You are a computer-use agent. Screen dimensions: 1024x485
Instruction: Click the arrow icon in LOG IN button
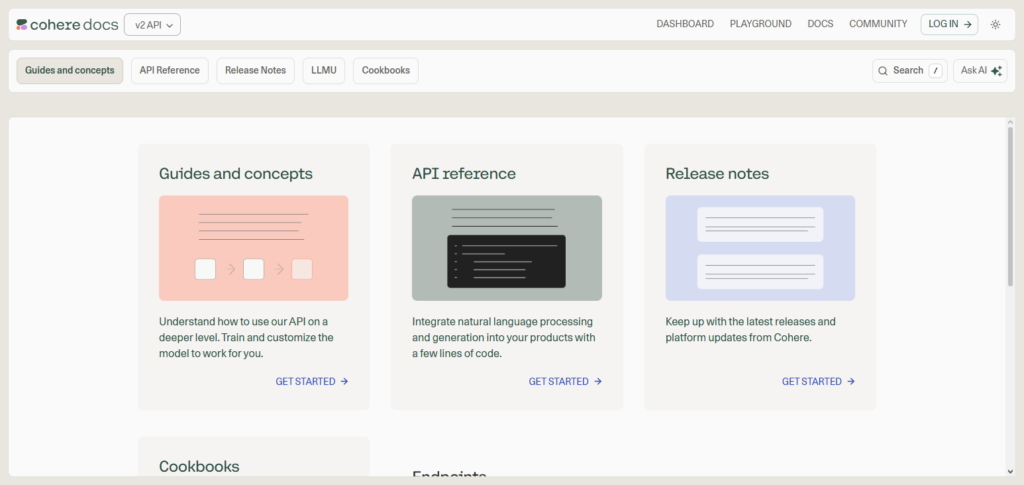tap(968, 24)
